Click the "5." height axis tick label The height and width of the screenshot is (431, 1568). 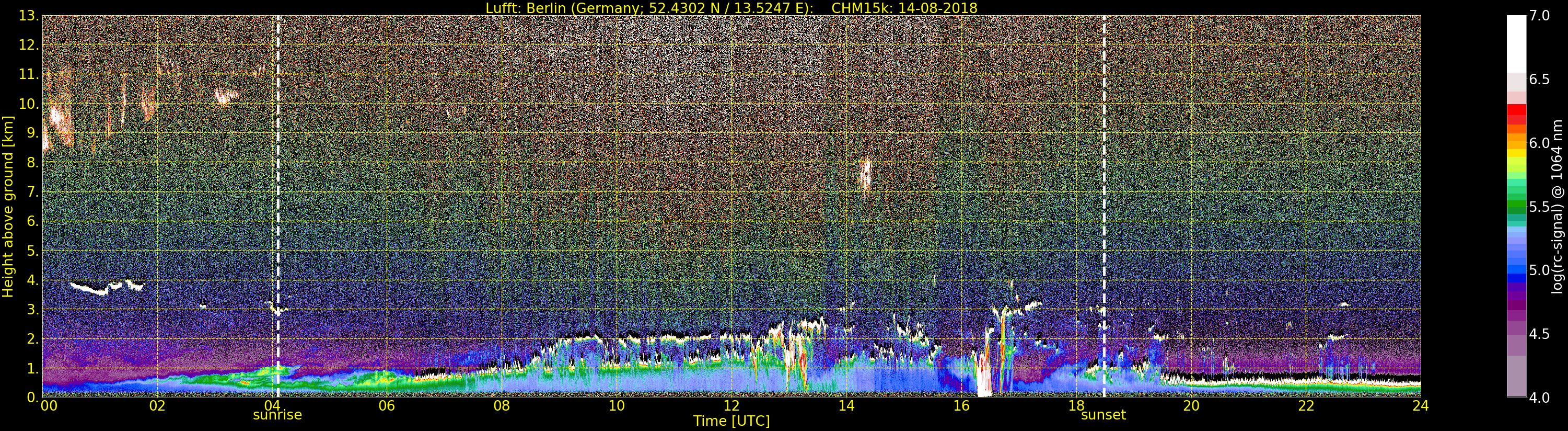tap(32, 251)
